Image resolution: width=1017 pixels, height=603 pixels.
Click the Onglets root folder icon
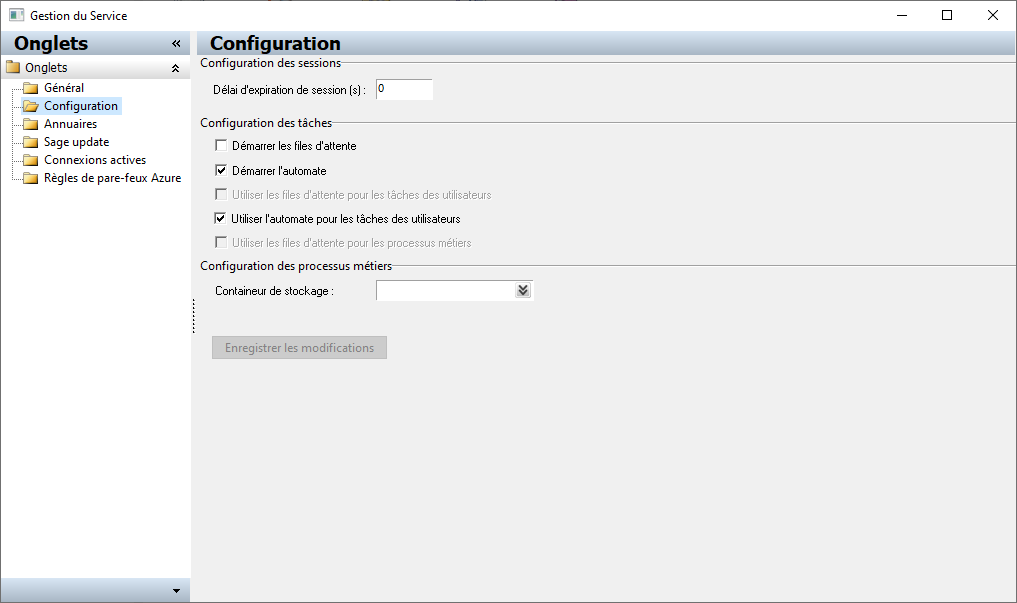[13, 67]
